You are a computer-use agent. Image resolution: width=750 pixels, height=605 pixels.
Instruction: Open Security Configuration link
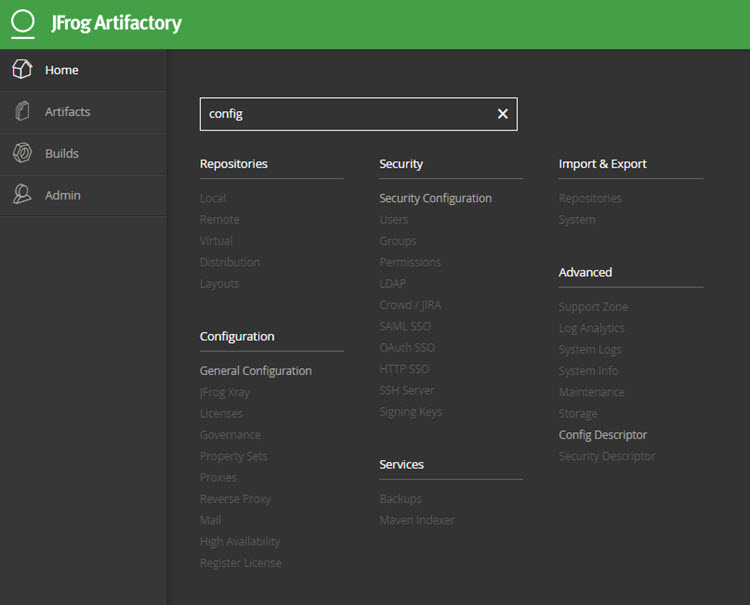point(435,198)
